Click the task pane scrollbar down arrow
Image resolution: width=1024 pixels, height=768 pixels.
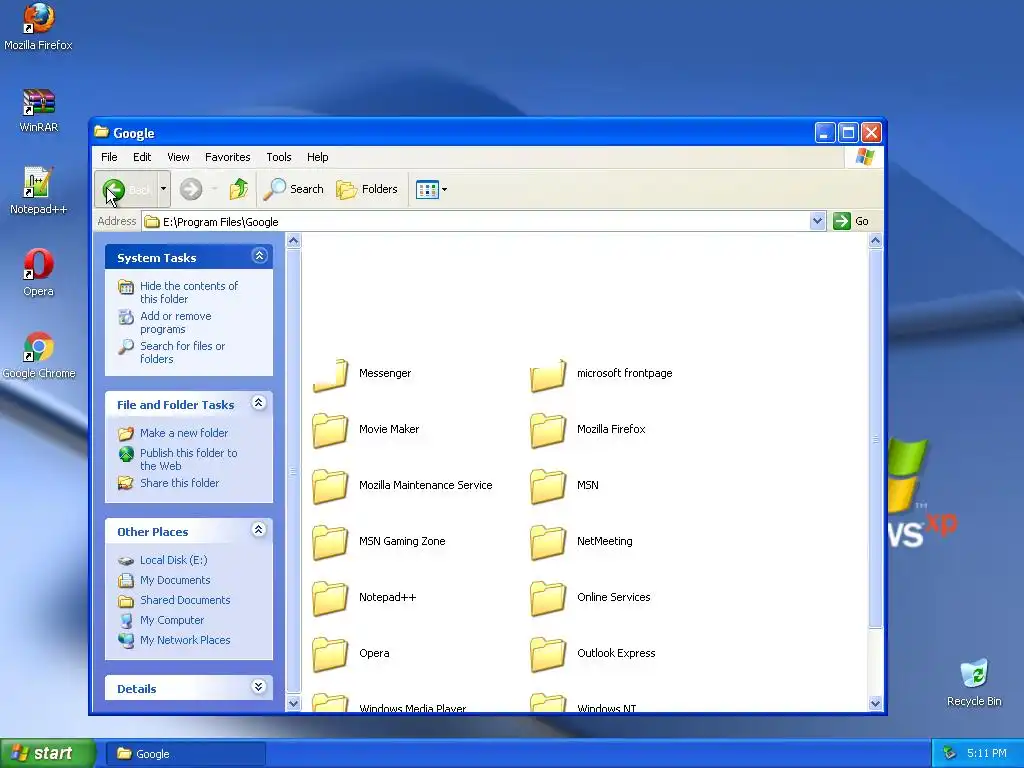coord(293,703)
